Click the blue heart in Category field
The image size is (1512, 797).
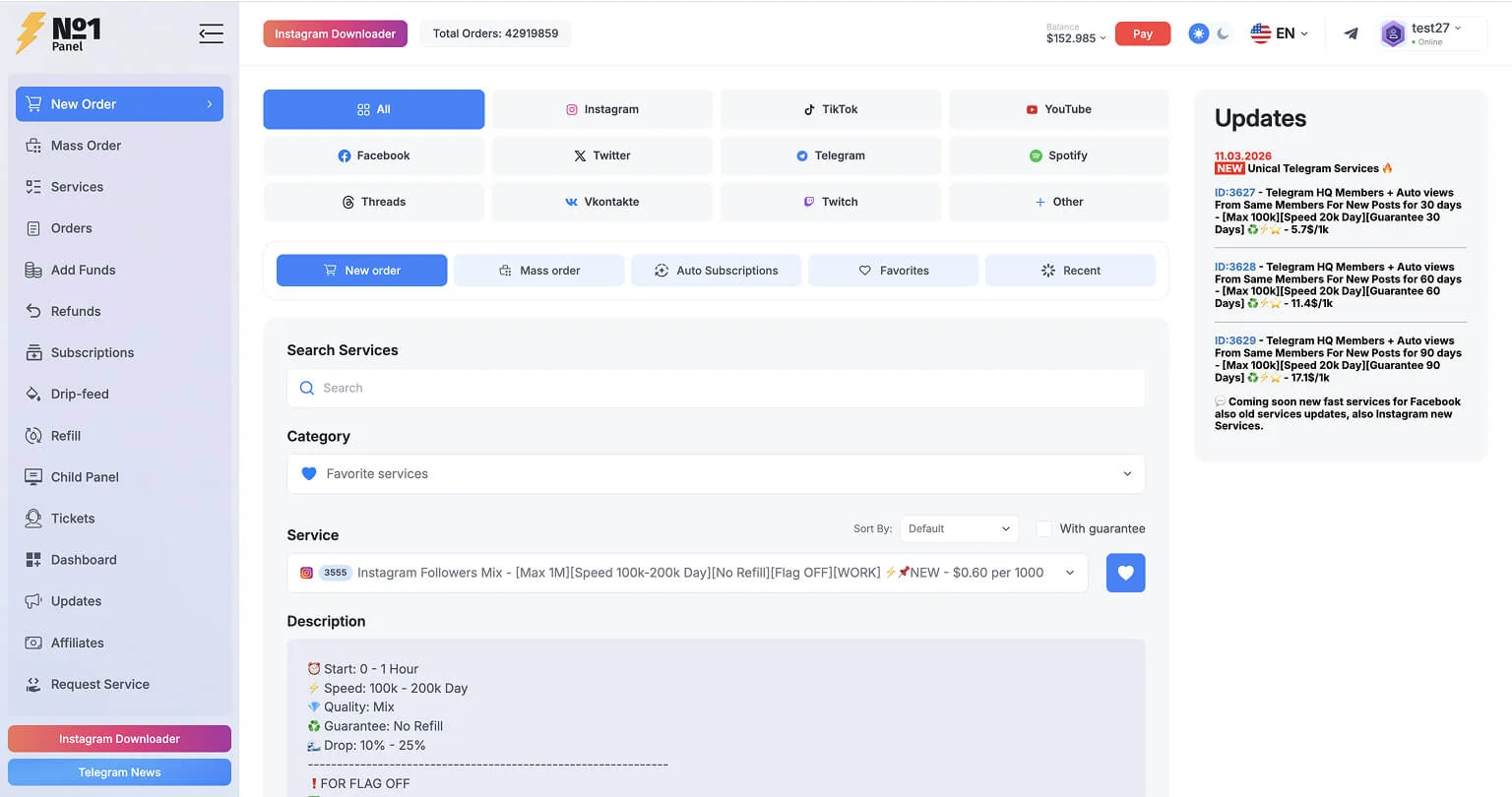pyautogui.click(x=309, y=473)
